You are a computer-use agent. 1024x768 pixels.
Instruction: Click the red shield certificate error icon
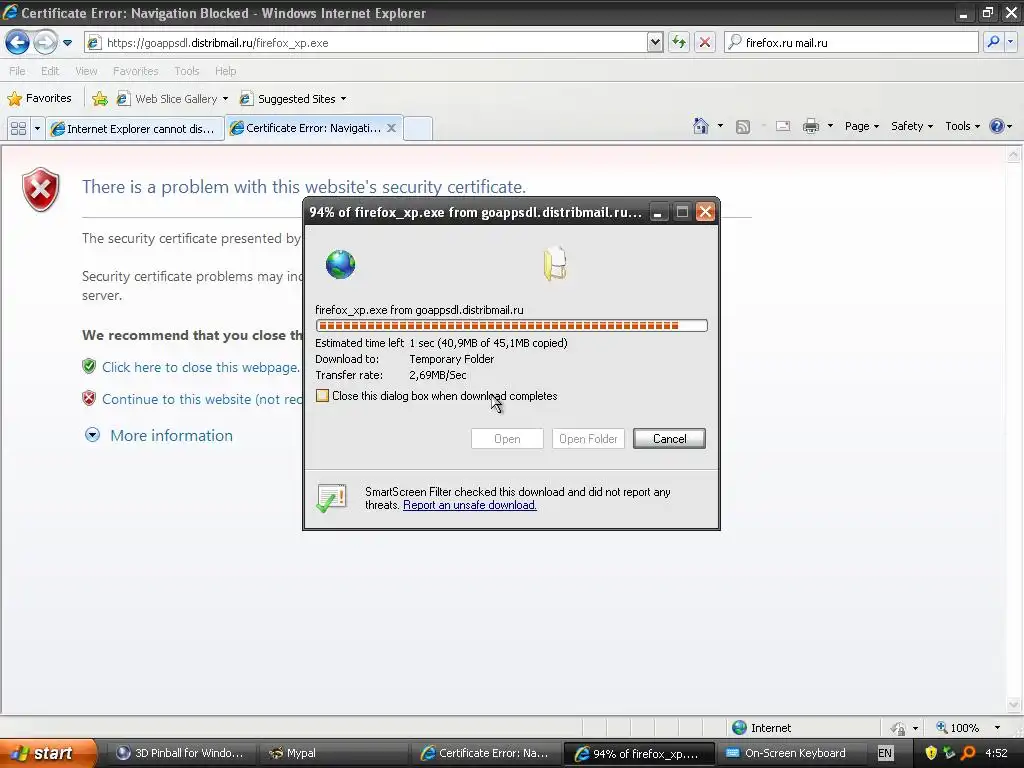40,190
